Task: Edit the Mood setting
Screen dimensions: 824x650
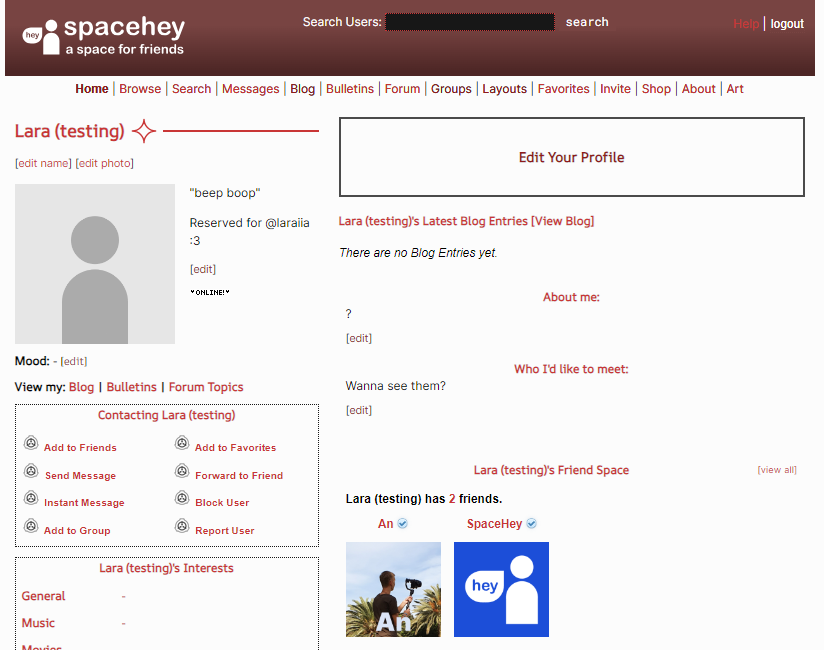Action: pos(74,362)
